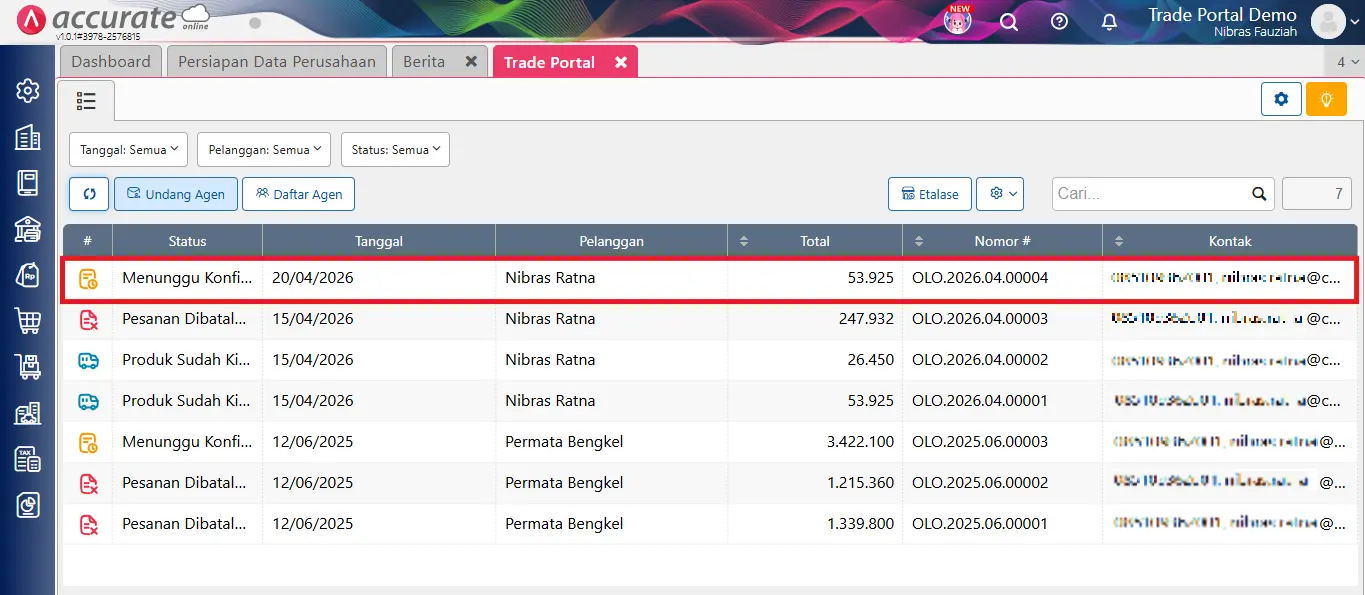Open the Pelanggan: Semua filter dropdown
The height and width of the screenshot is (595, 1365).
pyautogui.click(x=264, y=150)
